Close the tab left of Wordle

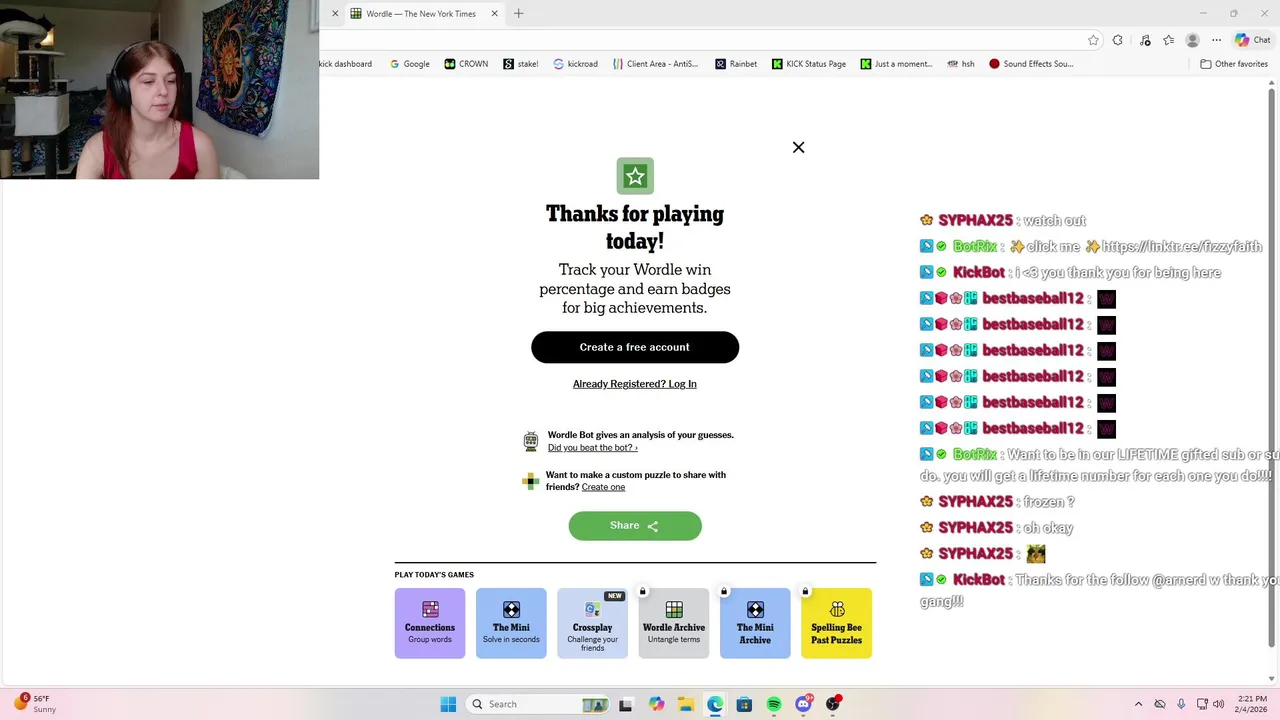coord(335,14)
